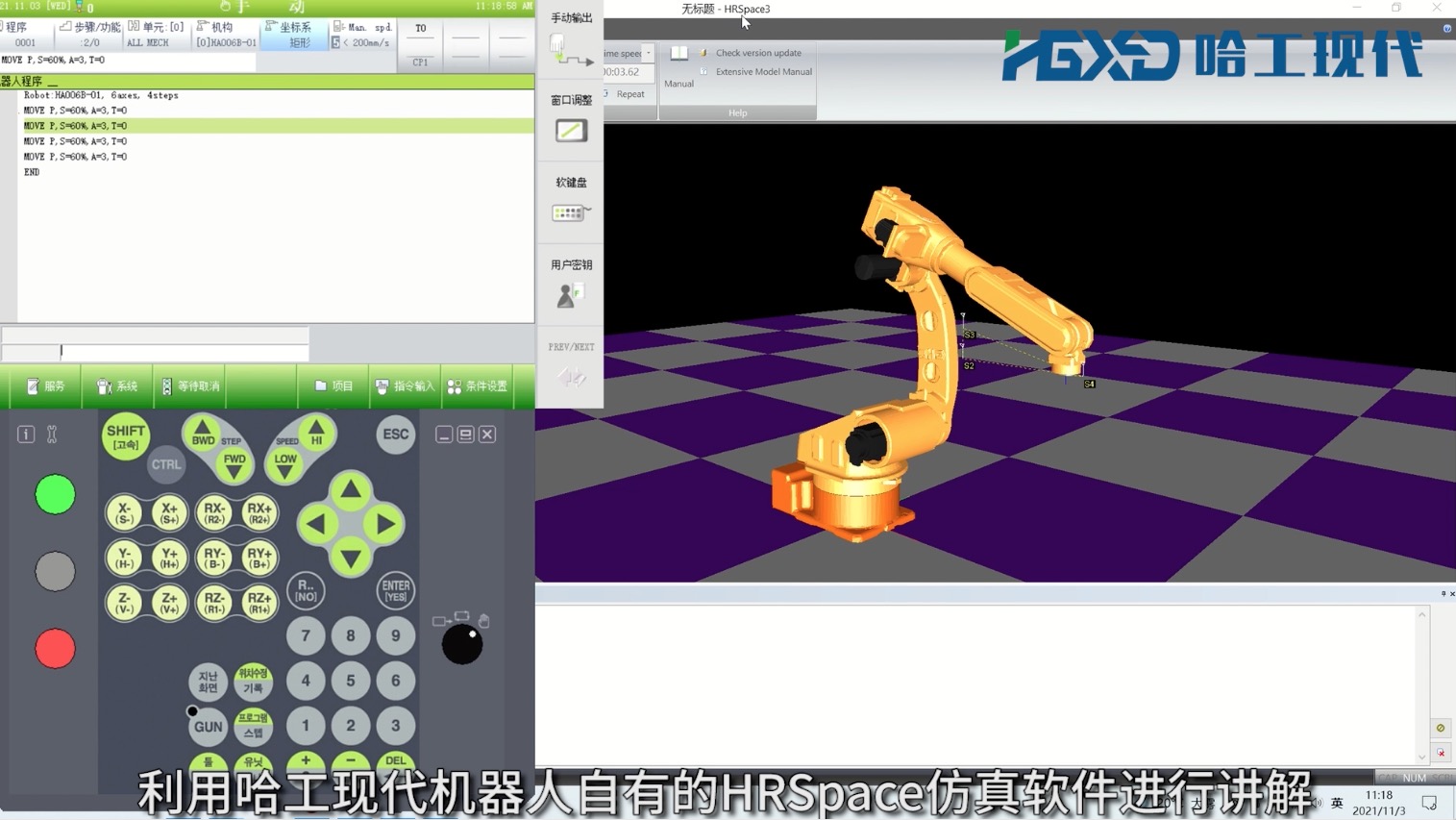This screenshot has width=1456, height=820.
Task: Click the red stop button on pendant
Action: point(55,649)
